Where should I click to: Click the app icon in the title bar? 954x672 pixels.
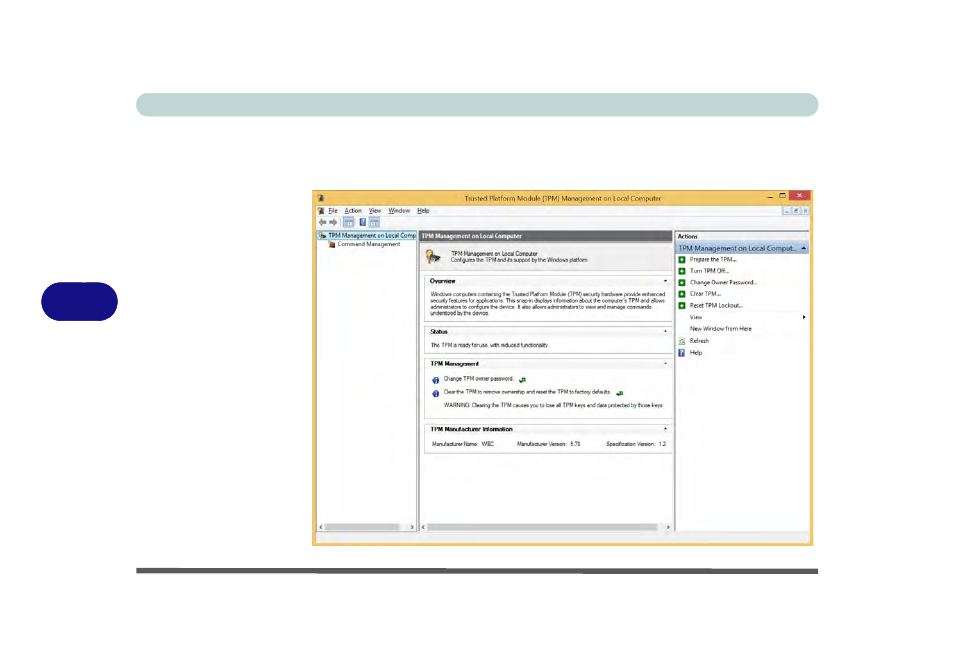click(321, 198)
